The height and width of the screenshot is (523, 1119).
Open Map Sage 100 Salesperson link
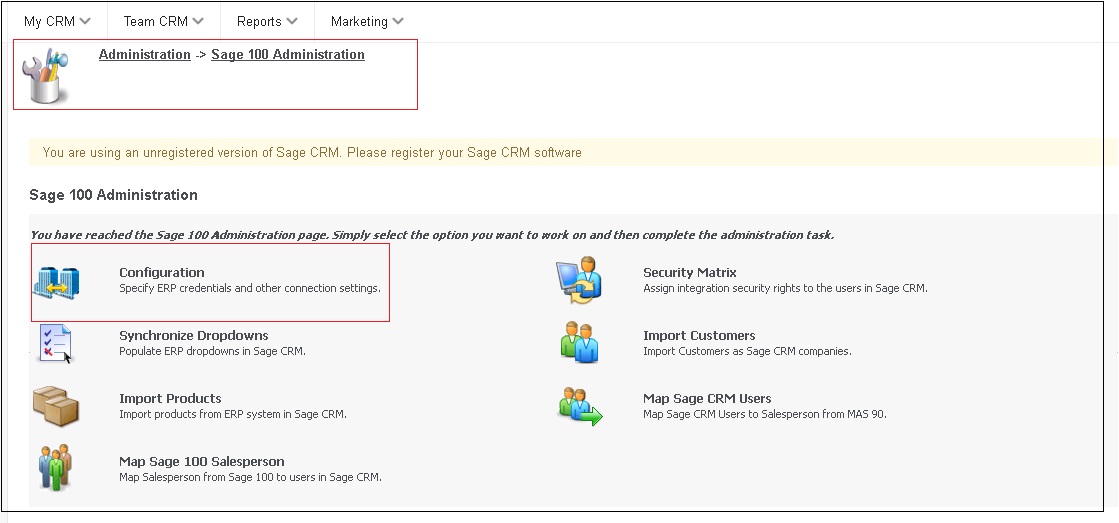tap(202, 461)
